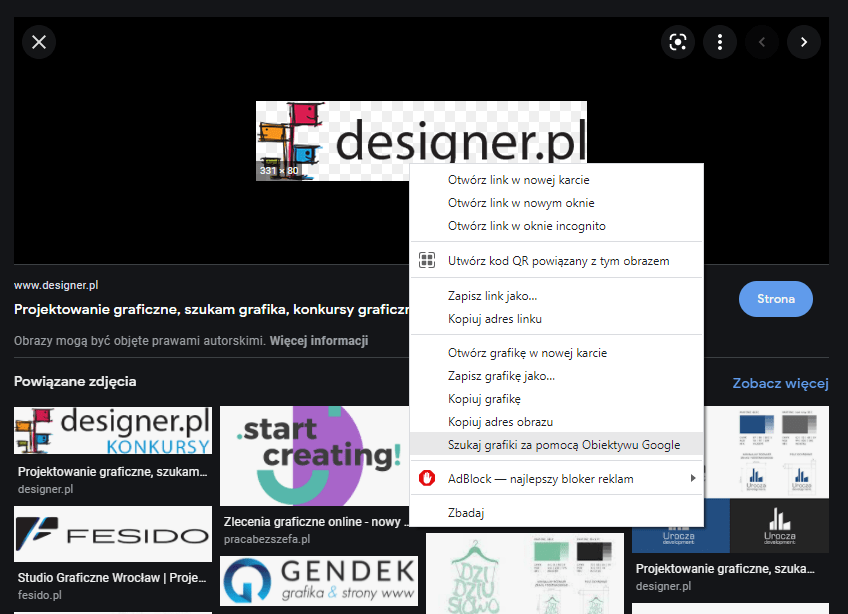Click 'Zbadaj' to inspect element
Screen dimensions: 848x614
point(466,513)
